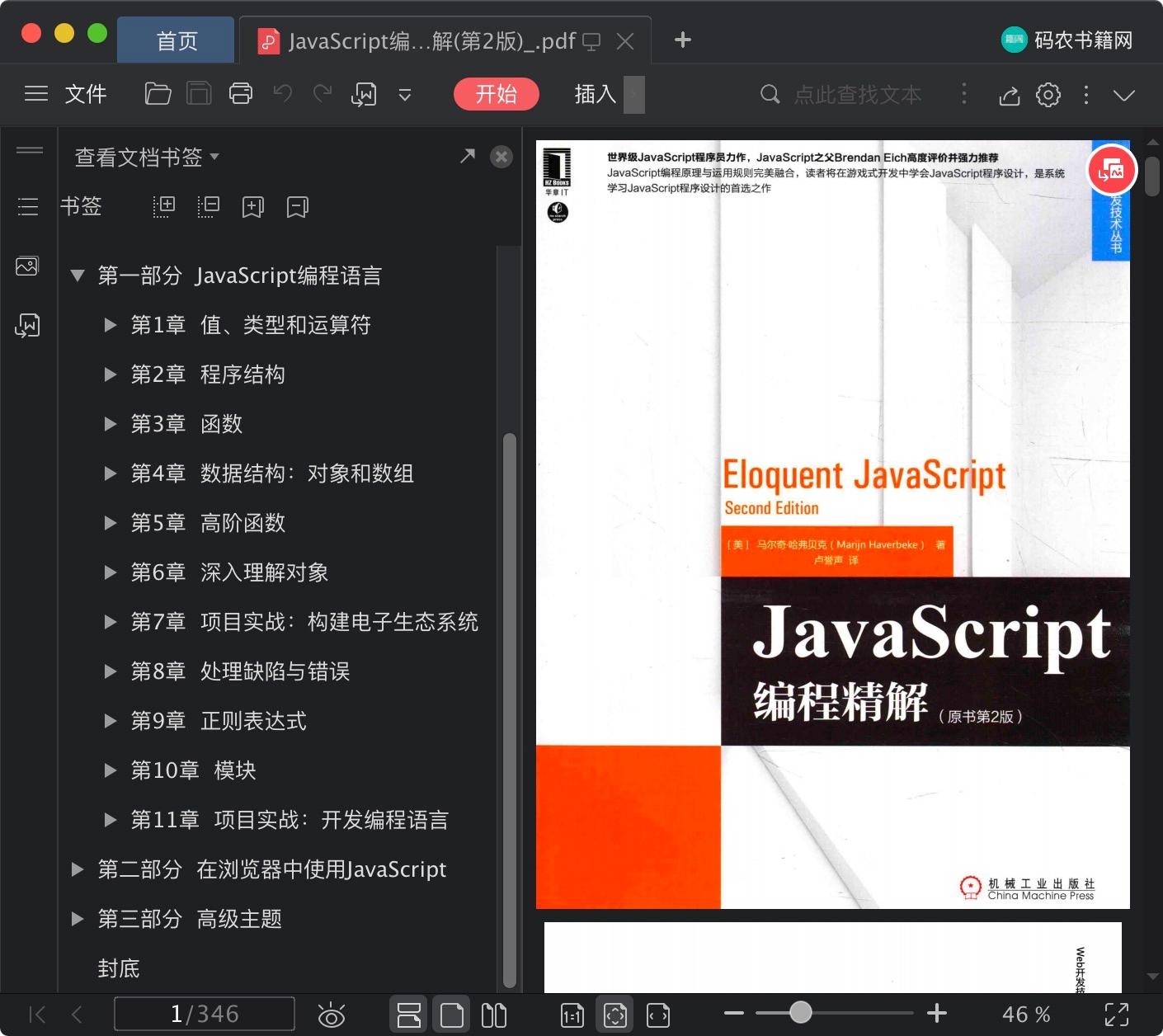Viewport: 1163px width, 1036px height.
Task: Open bookmark 第10章 模块
Action: [x=194, y=770]
